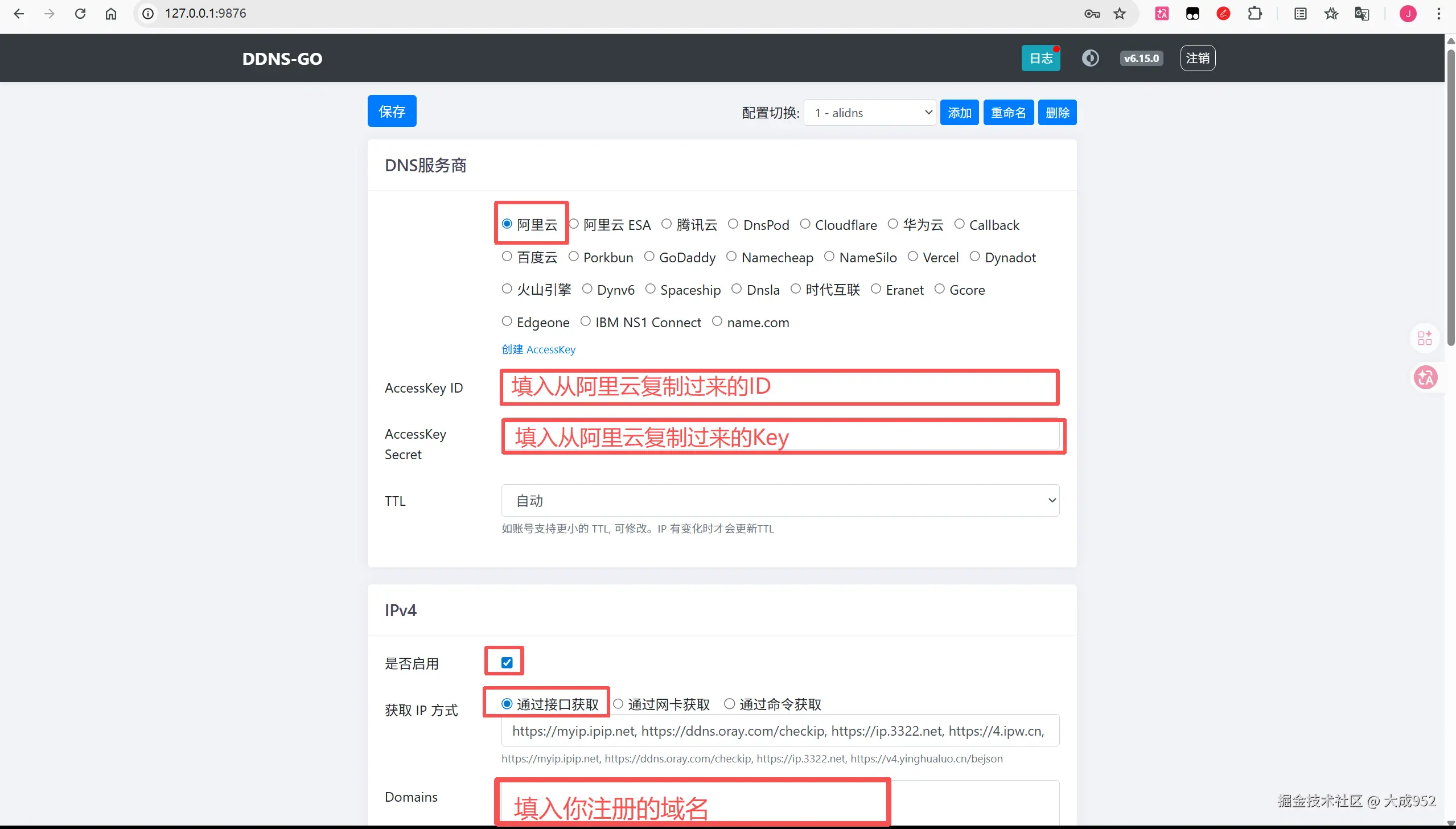The image size is (1456, 829).
Task: Open the reading list side panel icon
Action: coord(1301,13)
